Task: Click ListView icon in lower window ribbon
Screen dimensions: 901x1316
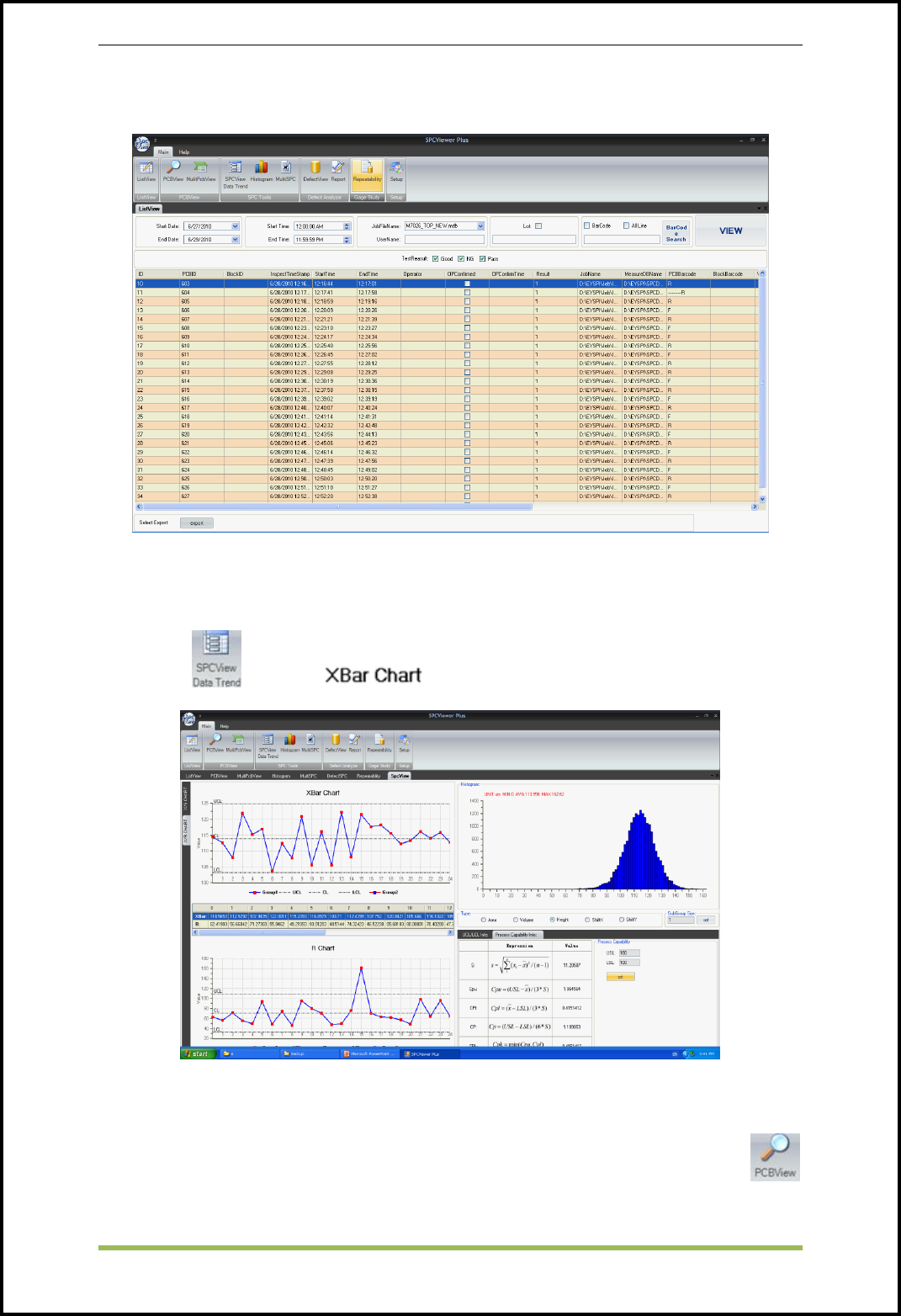Action: click(x=193, y=743)
